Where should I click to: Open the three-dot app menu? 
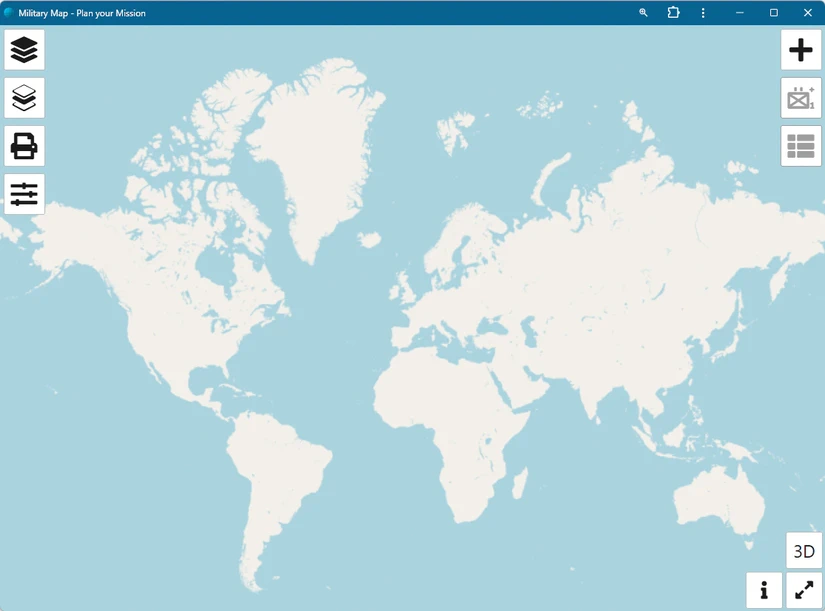coord(703,13)
